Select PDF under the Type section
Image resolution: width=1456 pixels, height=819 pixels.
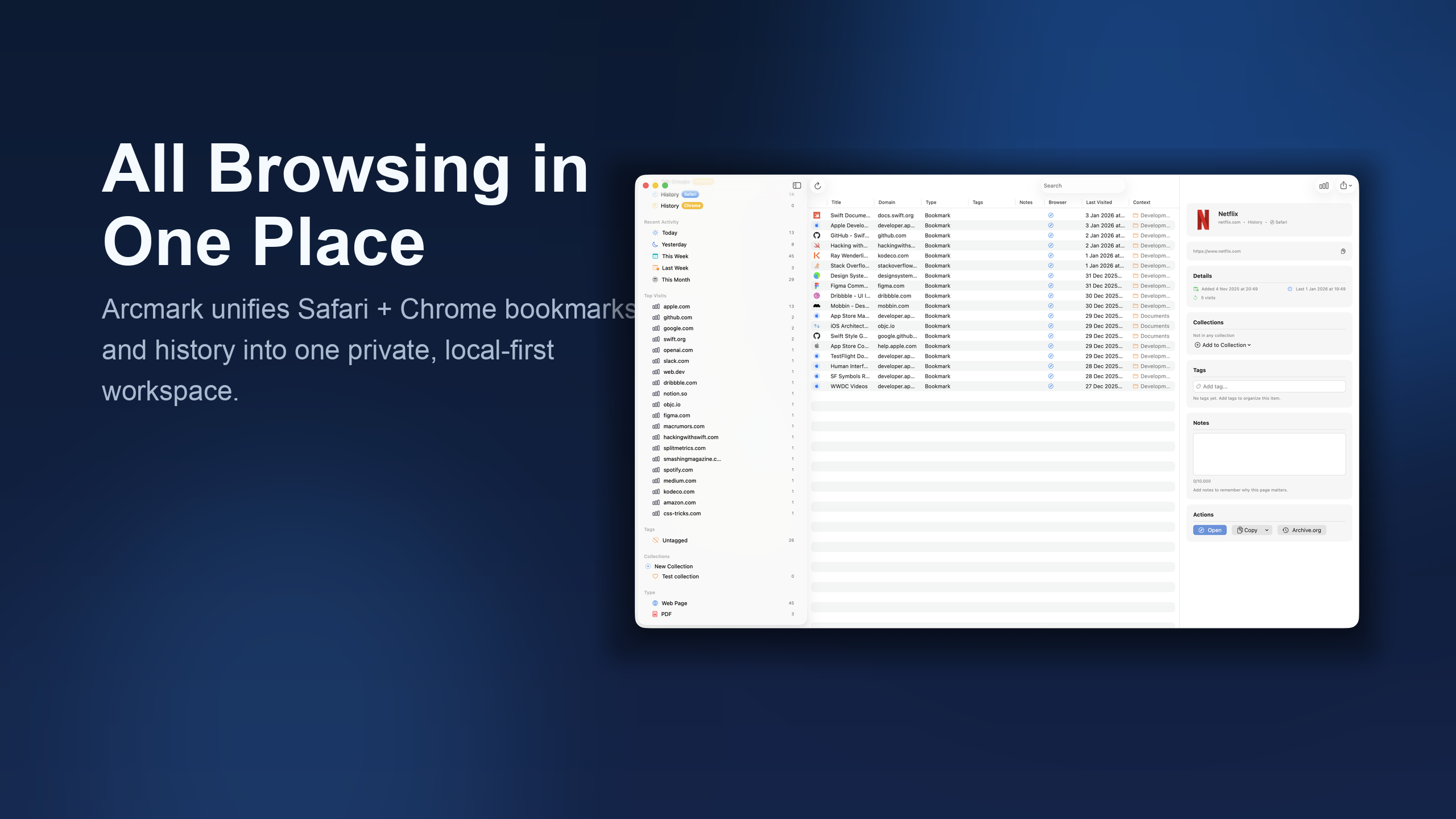coord(667,614)
